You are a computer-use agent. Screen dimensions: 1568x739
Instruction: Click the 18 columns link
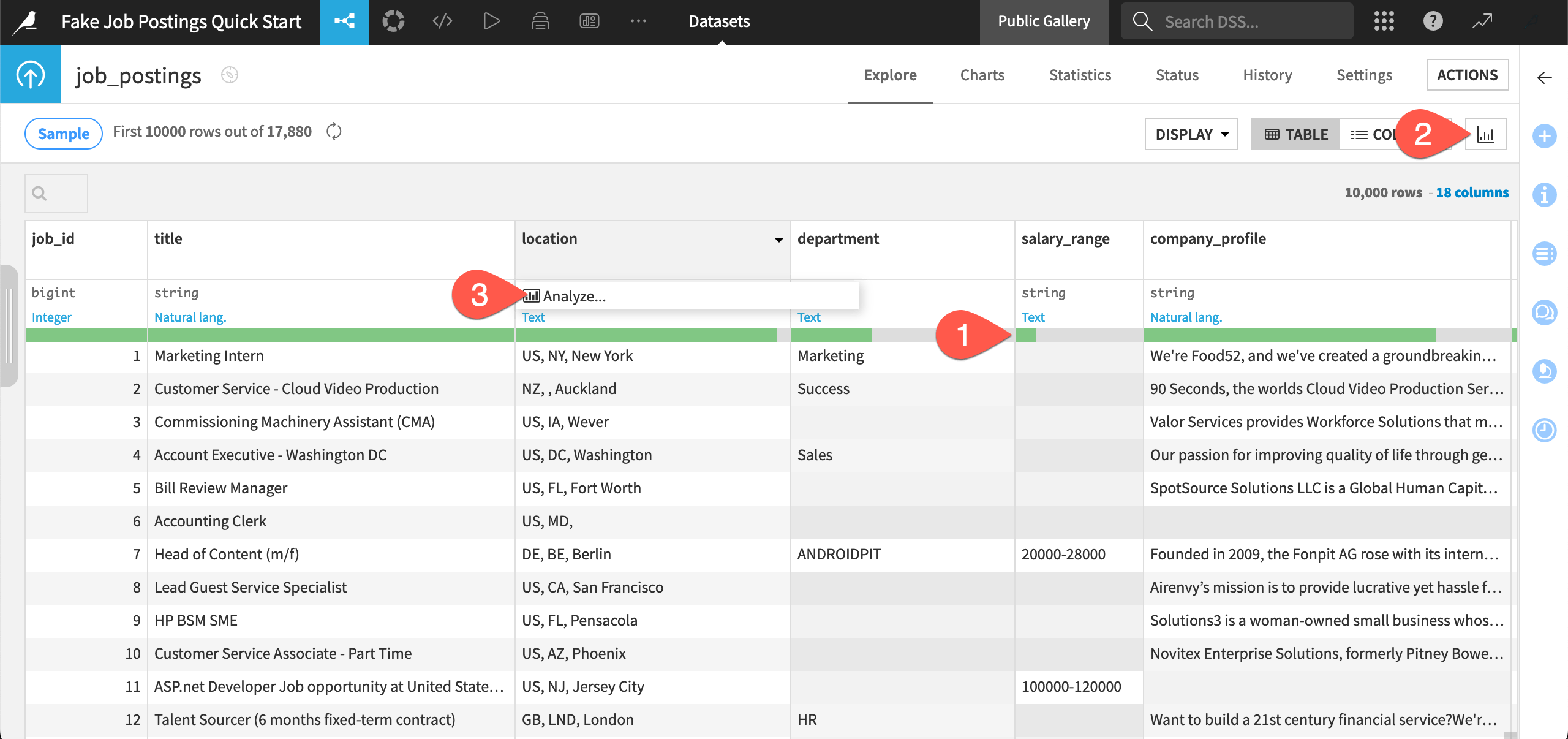(1472, 192)
